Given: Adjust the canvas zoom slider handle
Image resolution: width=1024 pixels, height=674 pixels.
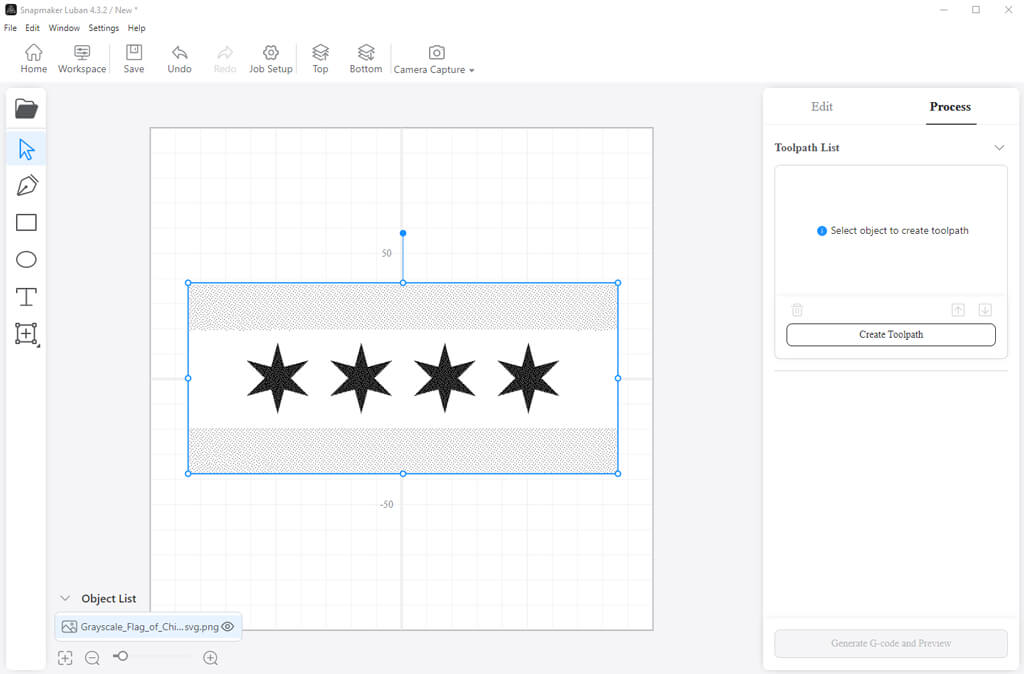Looking at the screenshot, I should point(121,657).
